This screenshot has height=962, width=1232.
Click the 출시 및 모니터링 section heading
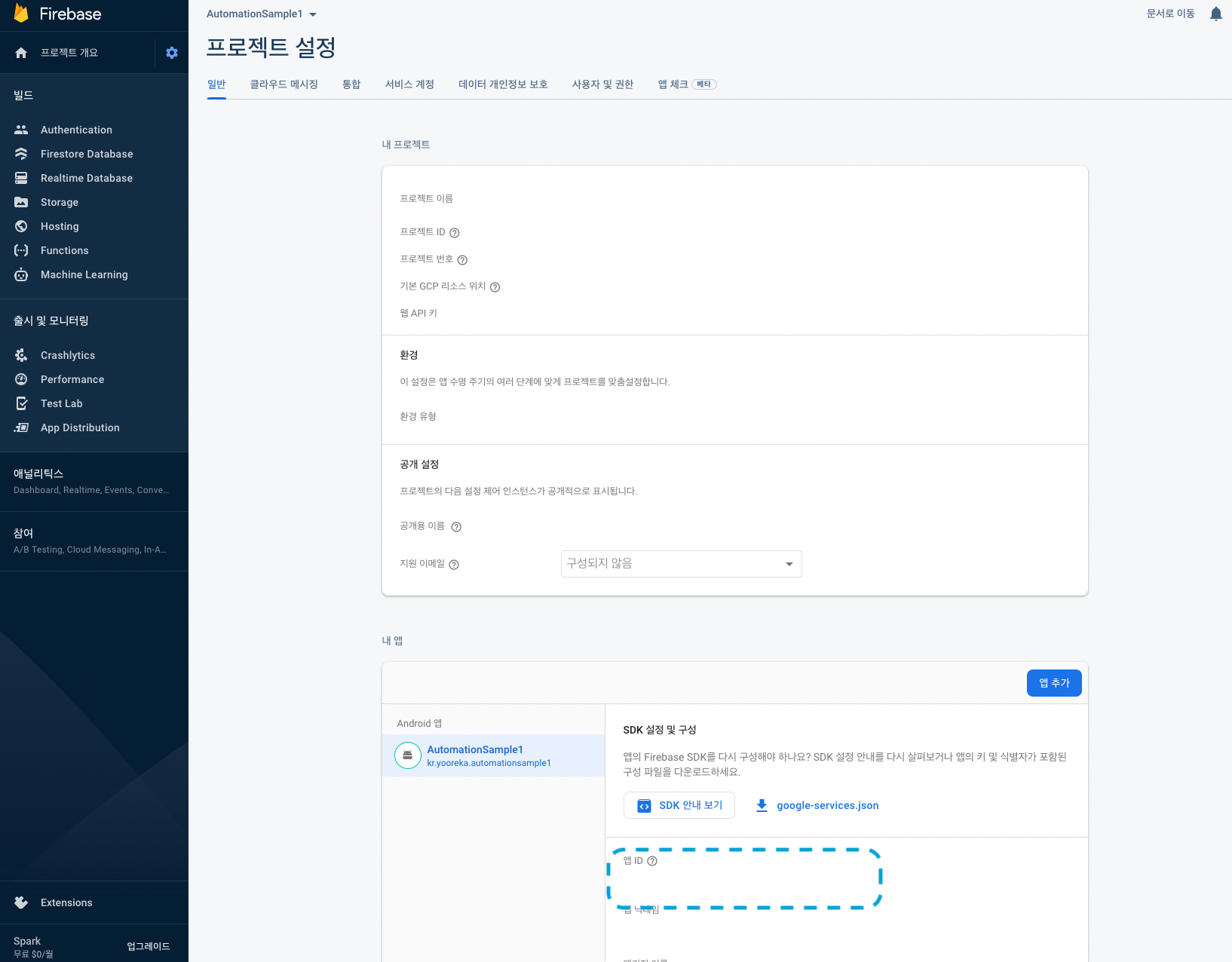tap(51, 320)
